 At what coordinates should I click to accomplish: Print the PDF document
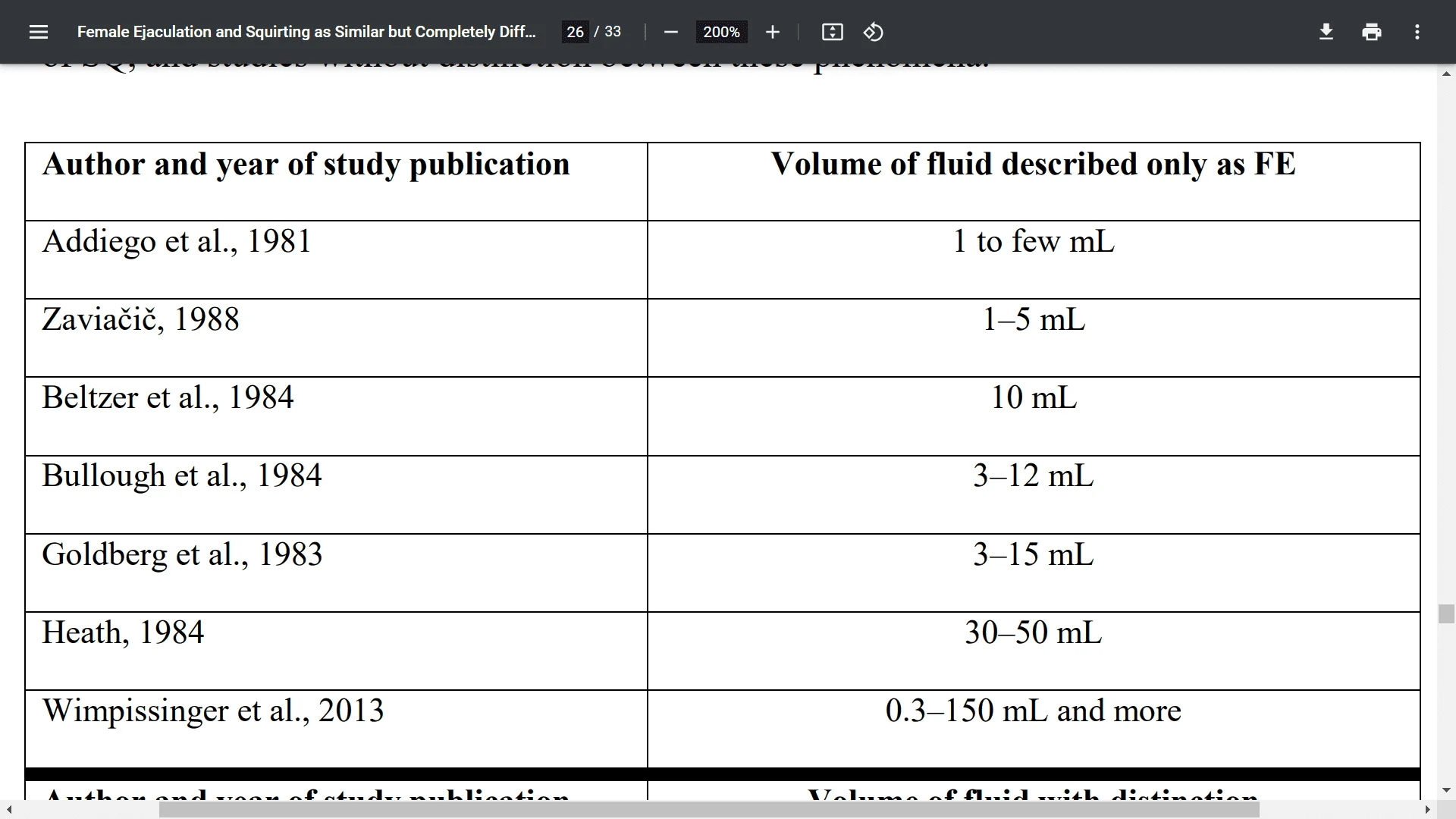pos(1372,32)
